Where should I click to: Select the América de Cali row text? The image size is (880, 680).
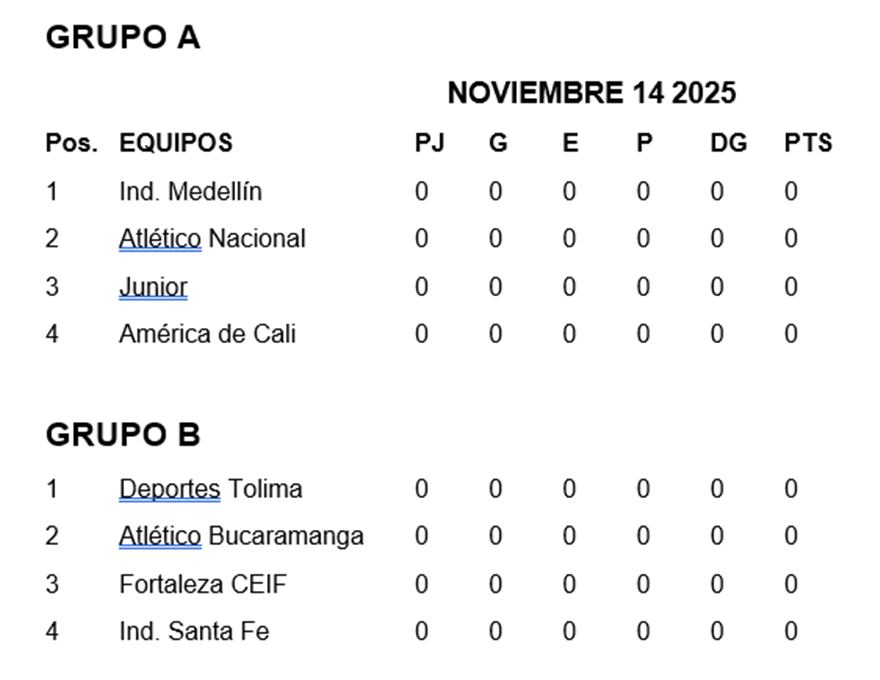207,334
